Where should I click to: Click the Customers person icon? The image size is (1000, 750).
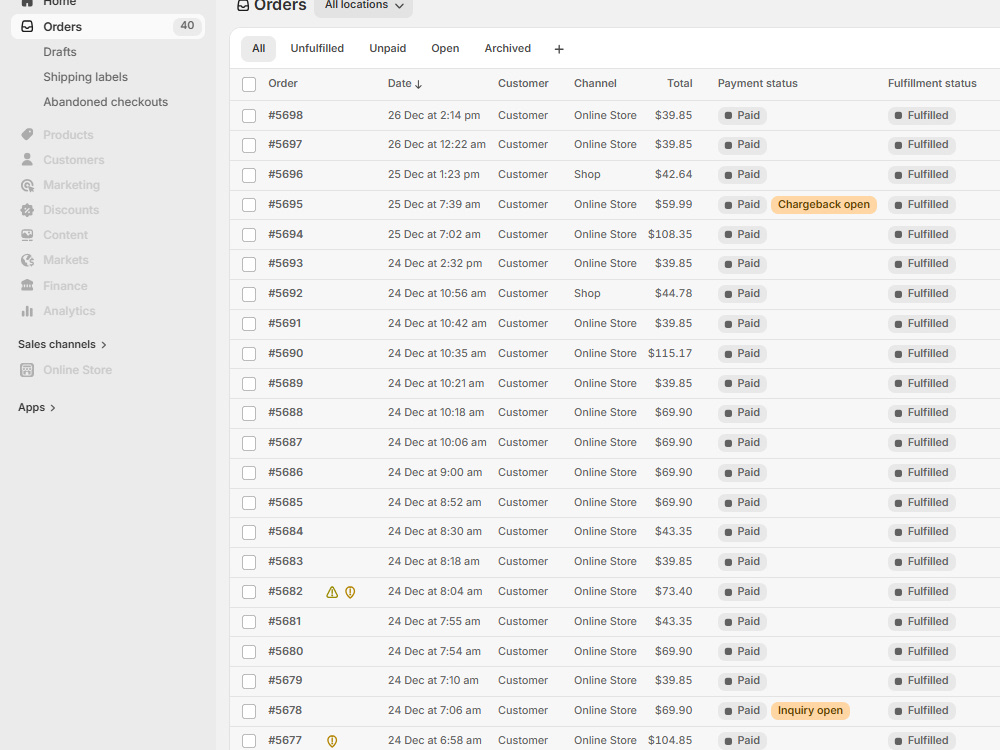27,159
